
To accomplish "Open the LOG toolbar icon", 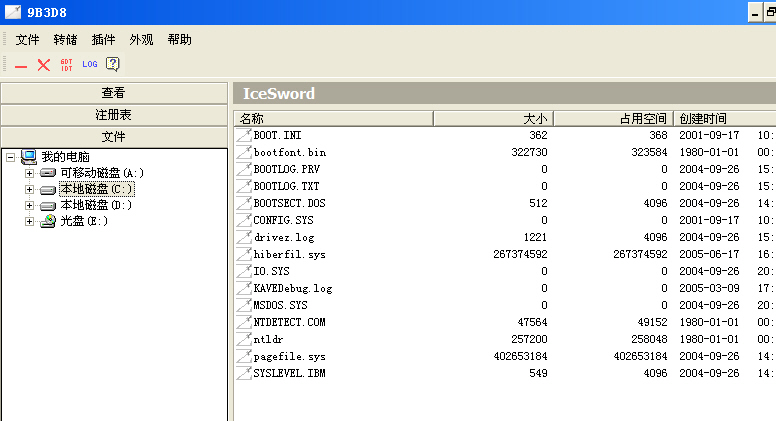I will [x=90, y=64].
